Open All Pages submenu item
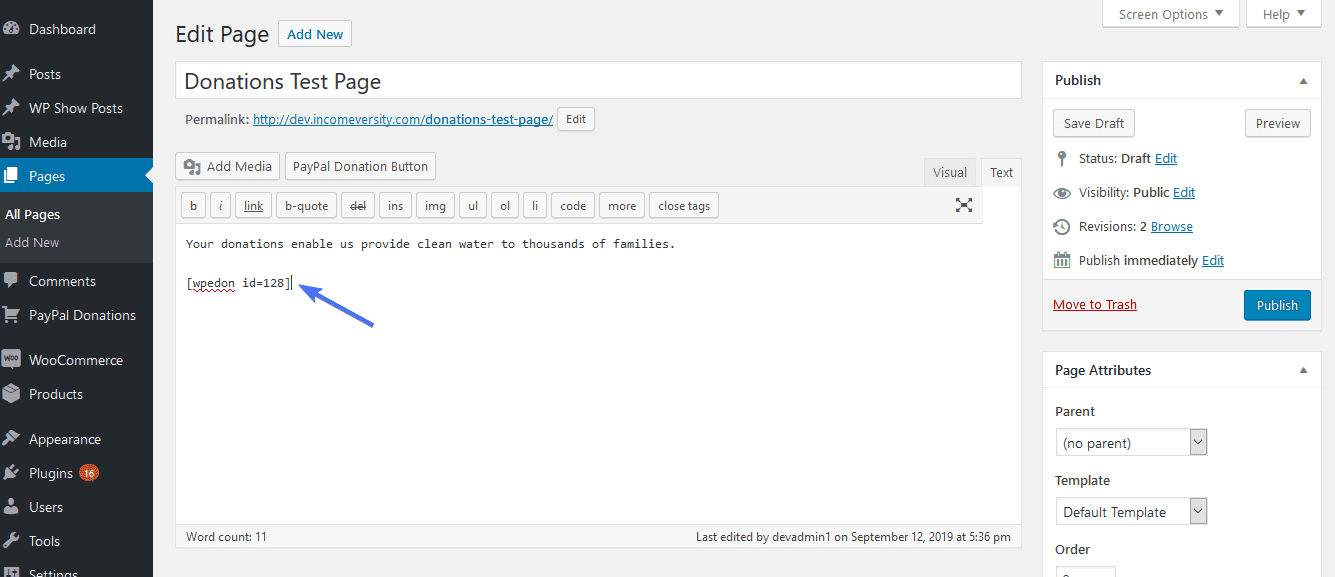This screenshot has height=577, width=1335. [33, 214]
